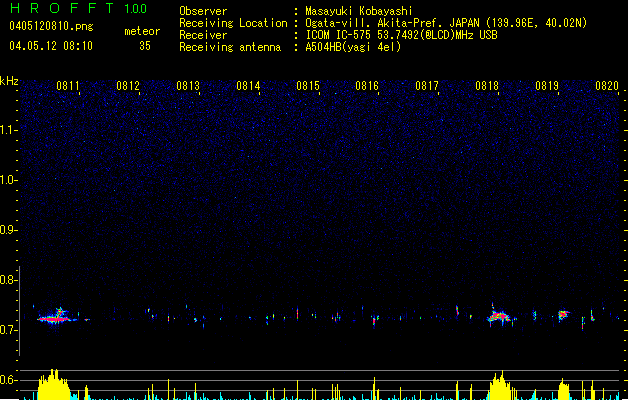Click the 0815 time marker
Viewport: 629px width, 400px height.
(x=308, y=86)
